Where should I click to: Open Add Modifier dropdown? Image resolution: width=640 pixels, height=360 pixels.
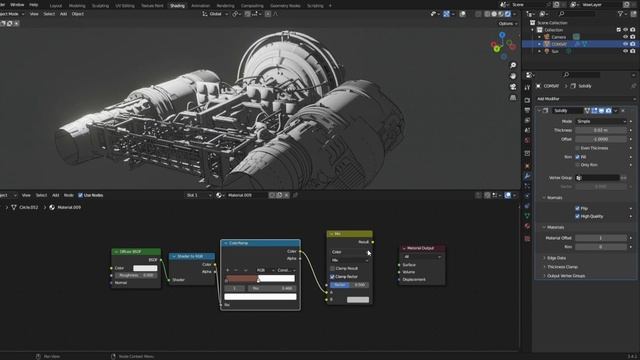[585, 99]
